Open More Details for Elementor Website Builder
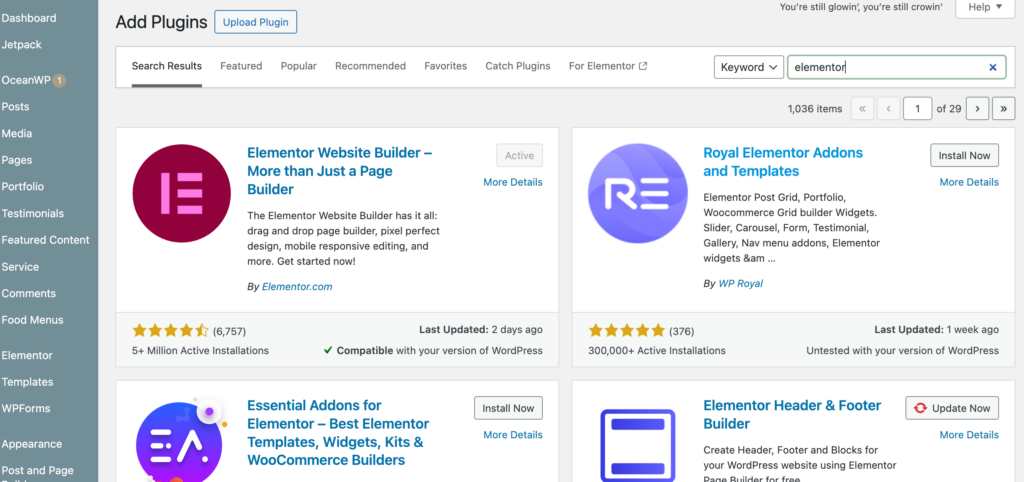The image size is (1024, 482). pyautogui.click(x=512, y=182)
